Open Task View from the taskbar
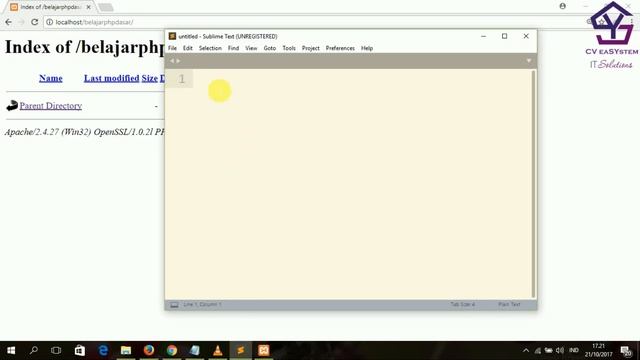640x360 pixels. point(56,351)
